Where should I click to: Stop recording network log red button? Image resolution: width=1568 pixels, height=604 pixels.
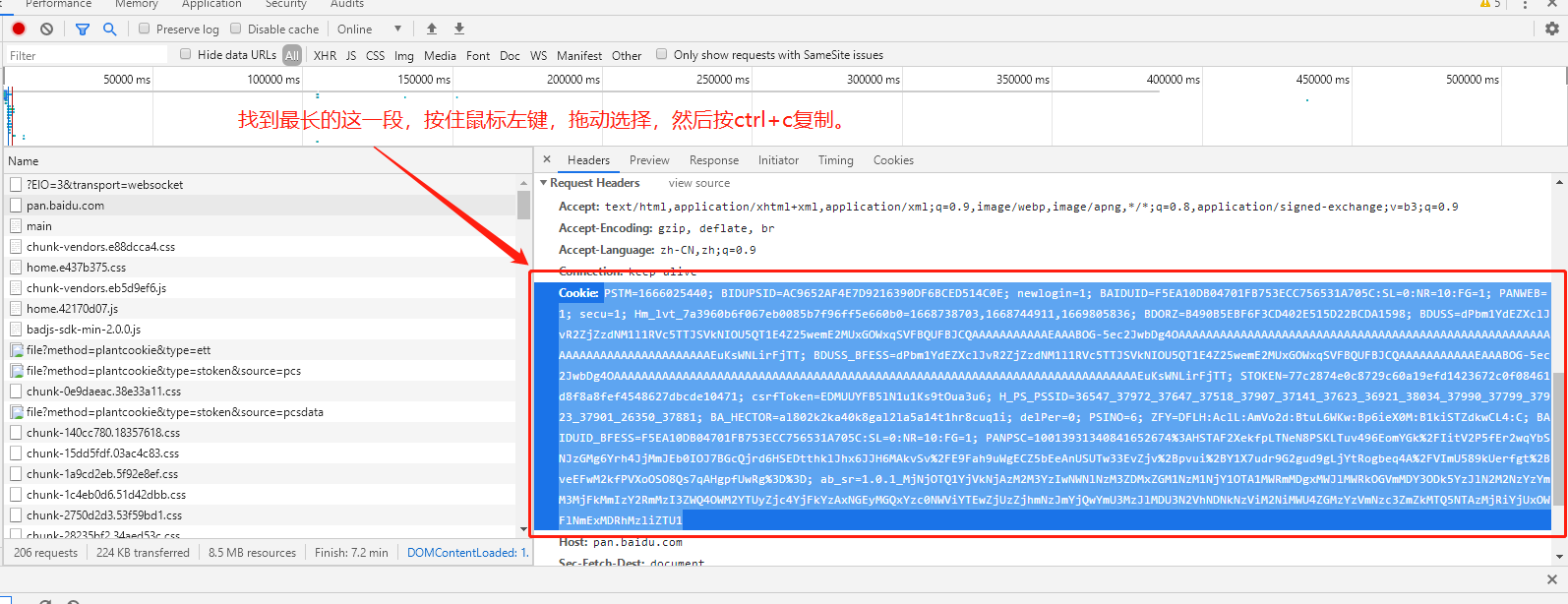[19, 29]
